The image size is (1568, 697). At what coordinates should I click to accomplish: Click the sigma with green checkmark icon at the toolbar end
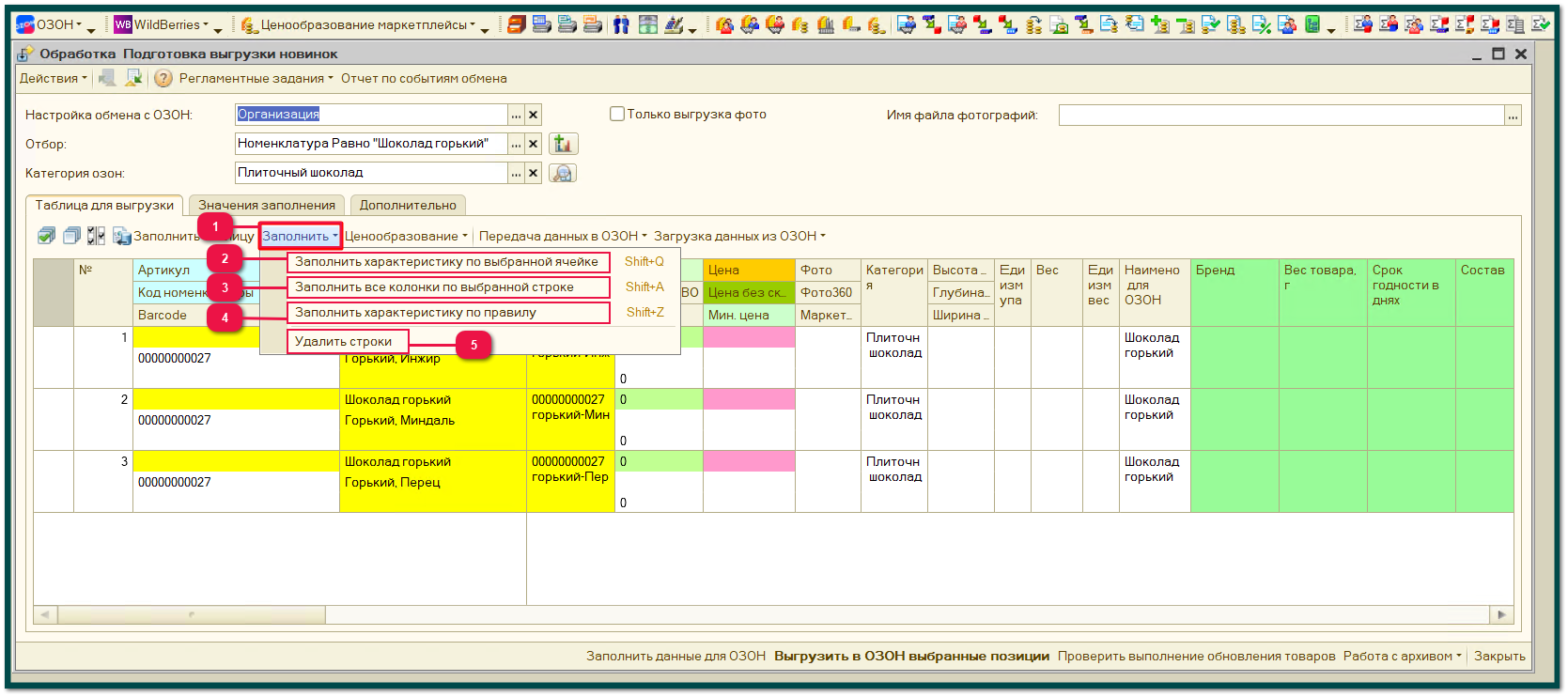1541,25
